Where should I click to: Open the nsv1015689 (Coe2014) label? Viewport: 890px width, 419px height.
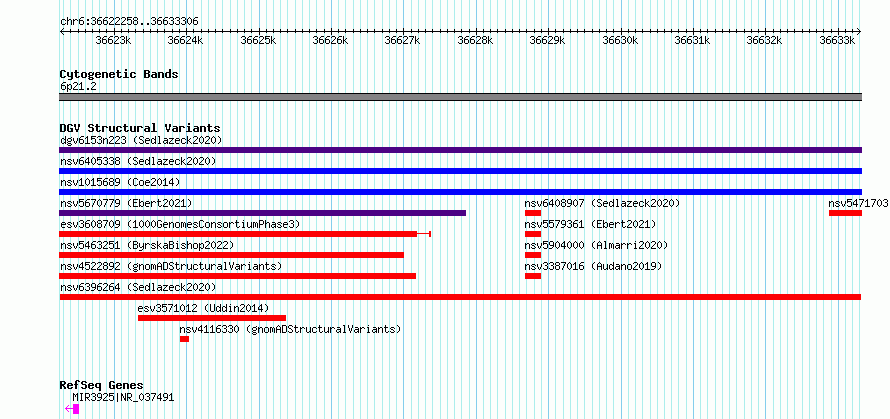[x=120, y=182]
